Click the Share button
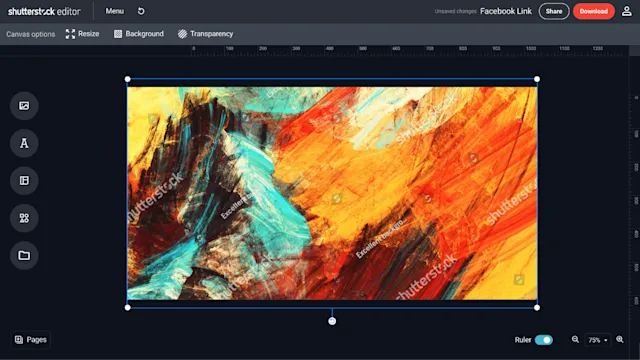This screenshot has height=360, width=640. click(554, 11)
